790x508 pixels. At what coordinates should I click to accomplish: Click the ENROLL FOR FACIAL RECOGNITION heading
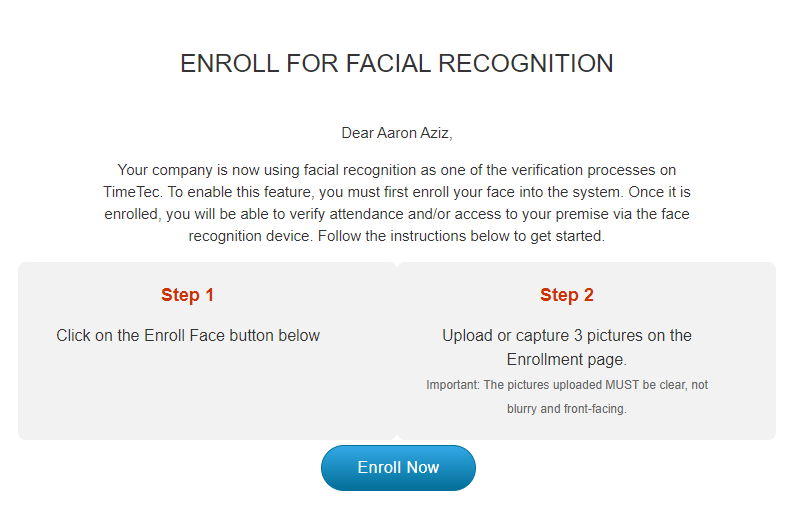397,64
